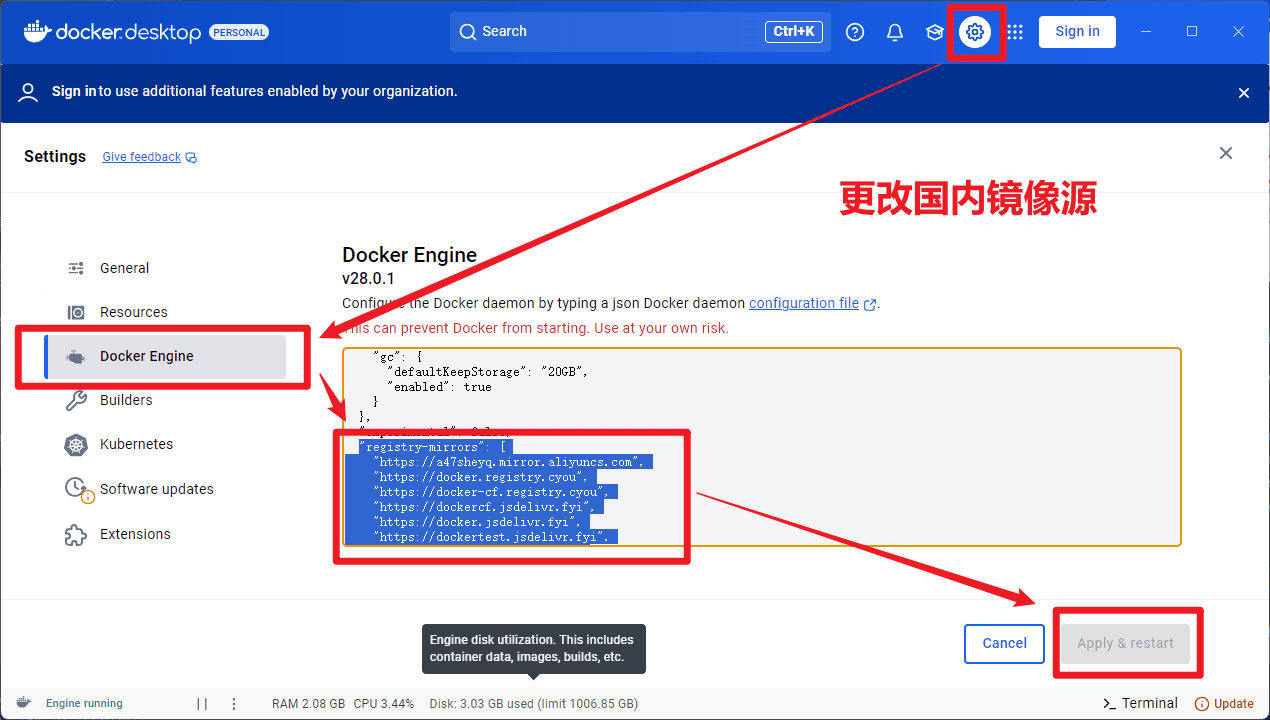Go to Software updates section
Image resolution: width=1270 pixels, height=720 pixels.
156,489
